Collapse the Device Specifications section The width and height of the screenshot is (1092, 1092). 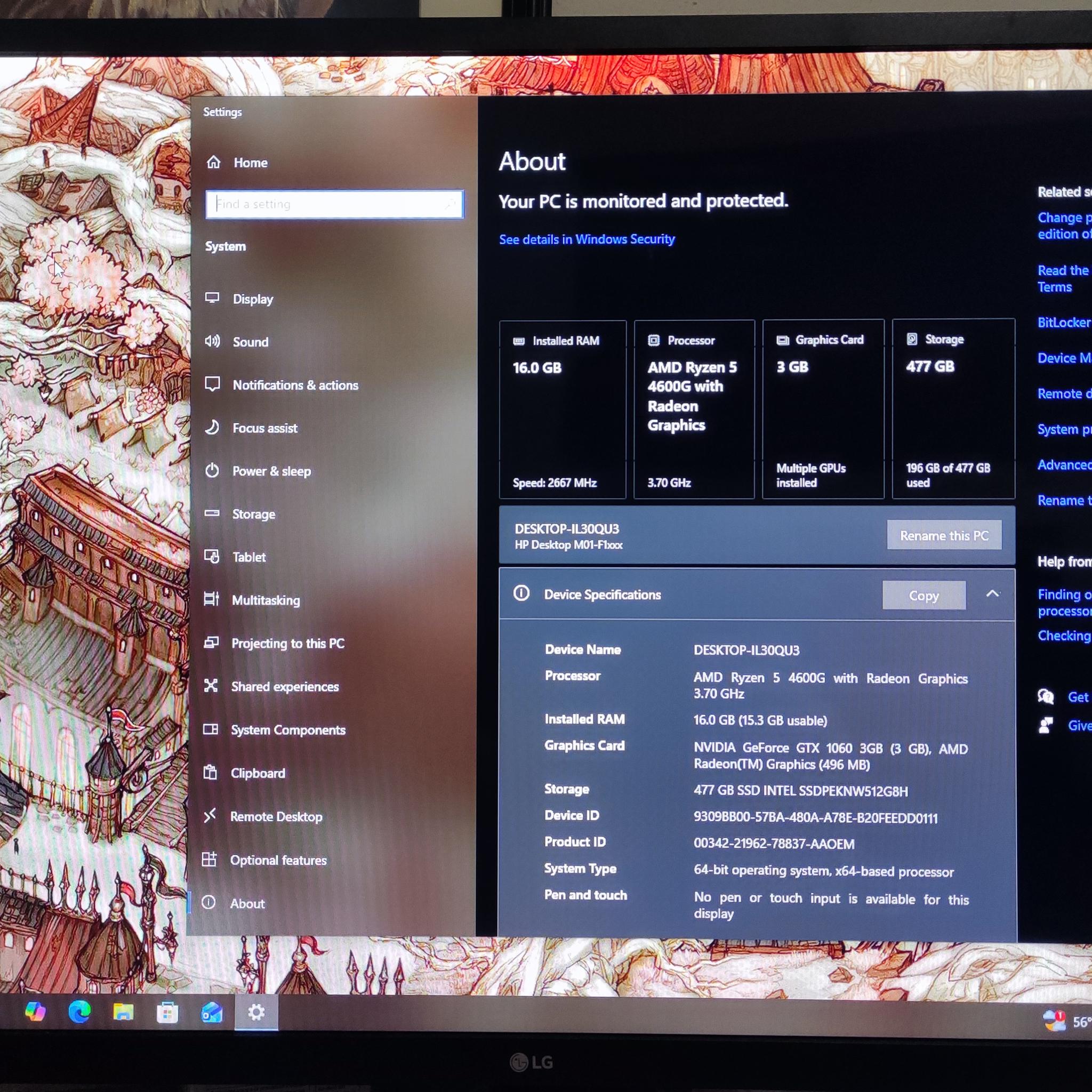click(x=992, y=593)
